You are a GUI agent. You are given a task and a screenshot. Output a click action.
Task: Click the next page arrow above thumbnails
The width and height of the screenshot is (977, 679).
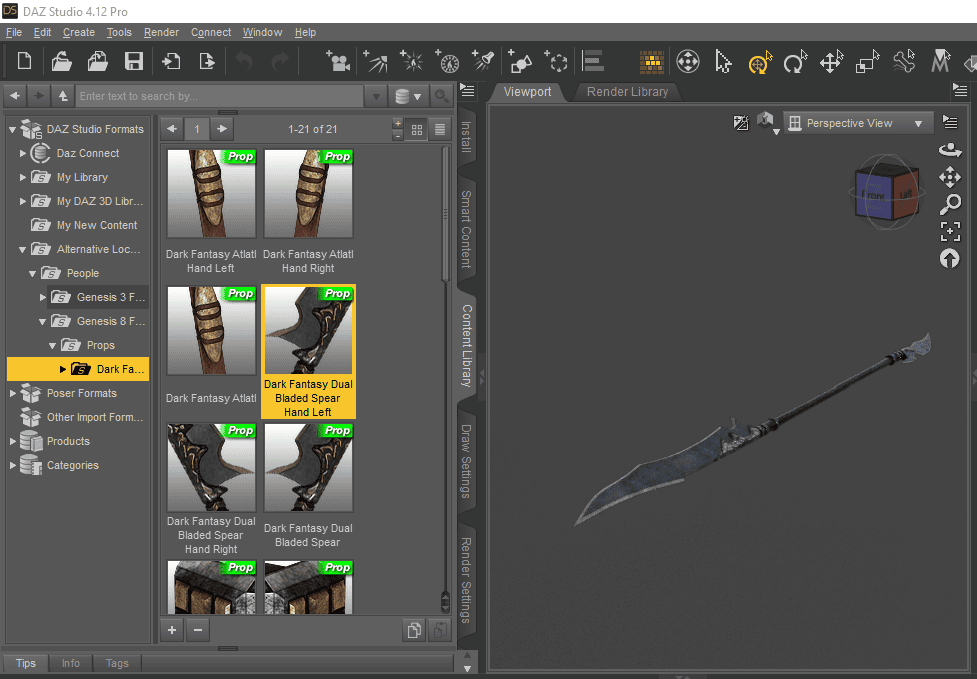222,129
